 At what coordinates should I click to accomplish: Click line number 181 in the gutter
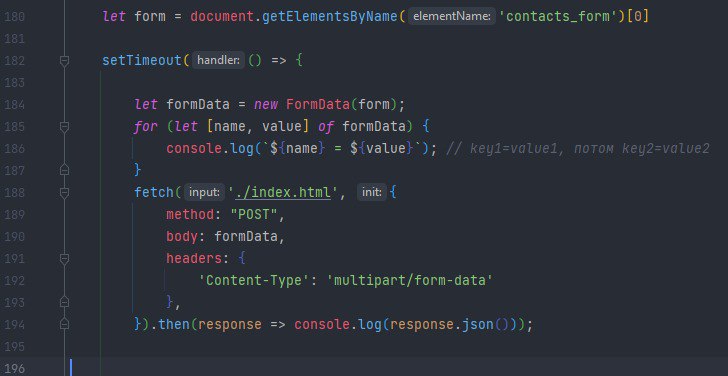(14, 39)
